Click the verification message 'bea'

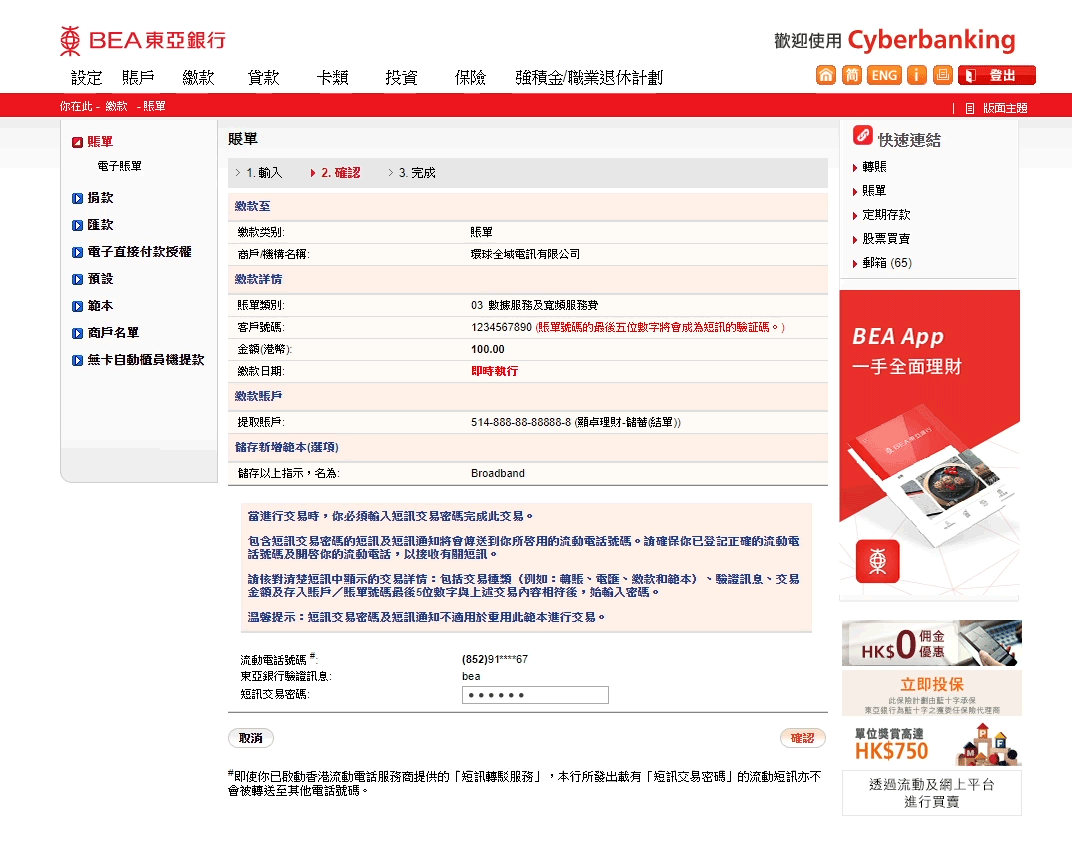[x=471, y=676]
